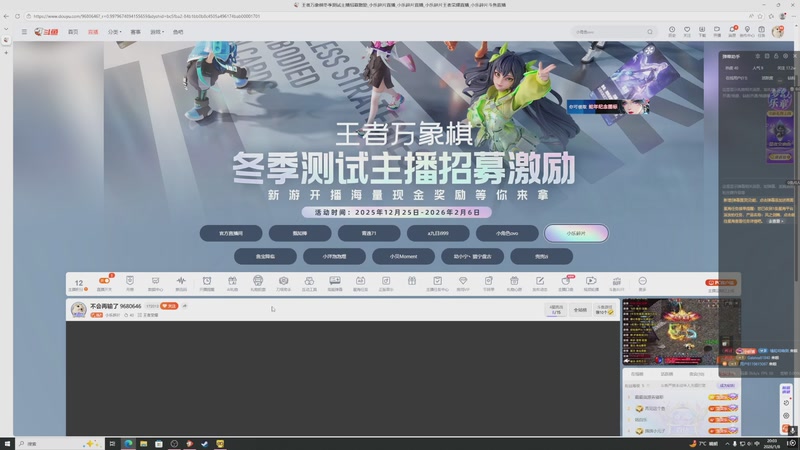This screenshot has width=800, height=450.
Task: Select the a九日999 streamer button
Action: coord(438,233)
